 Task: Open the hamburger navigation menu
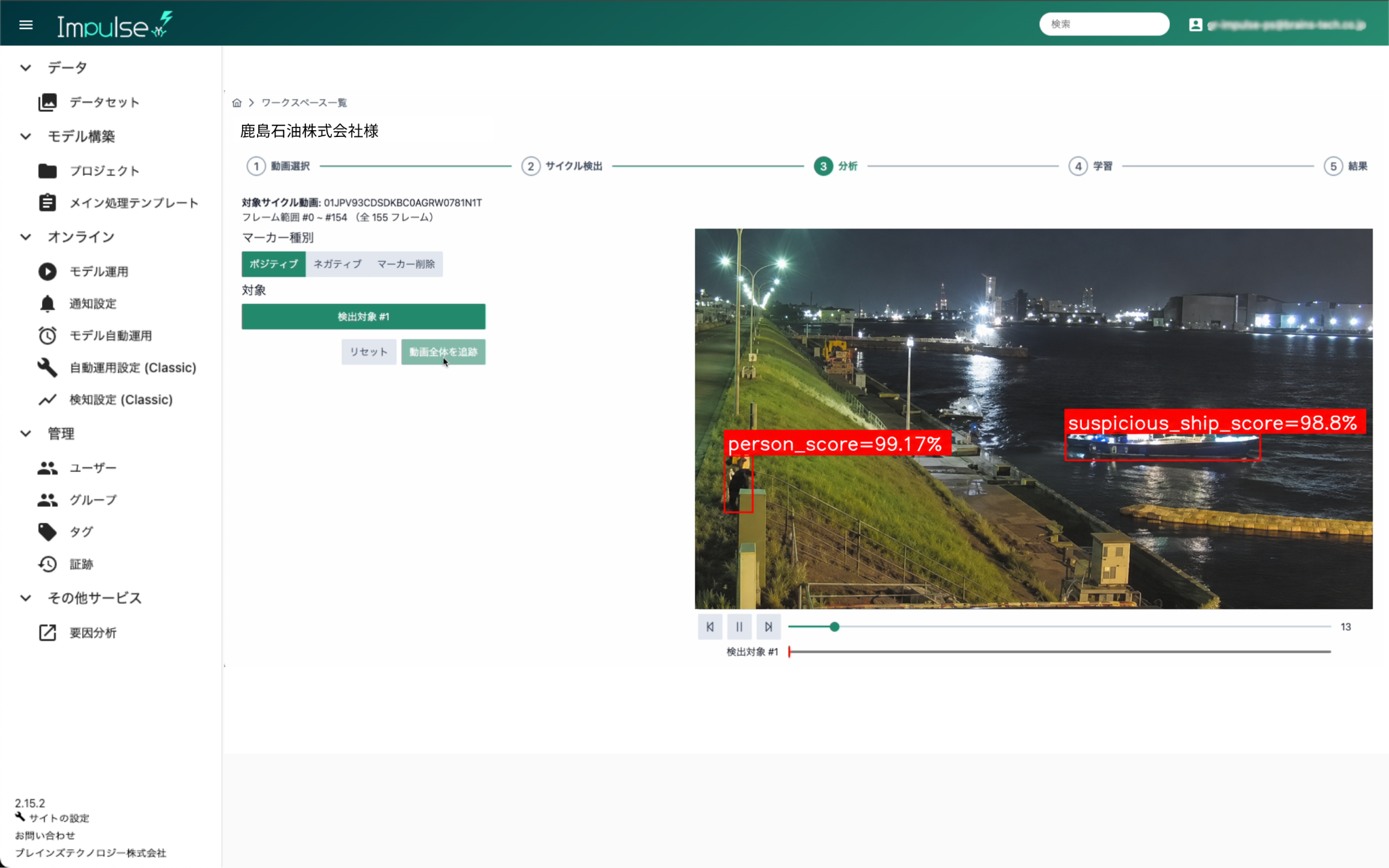tap(26, 25)
